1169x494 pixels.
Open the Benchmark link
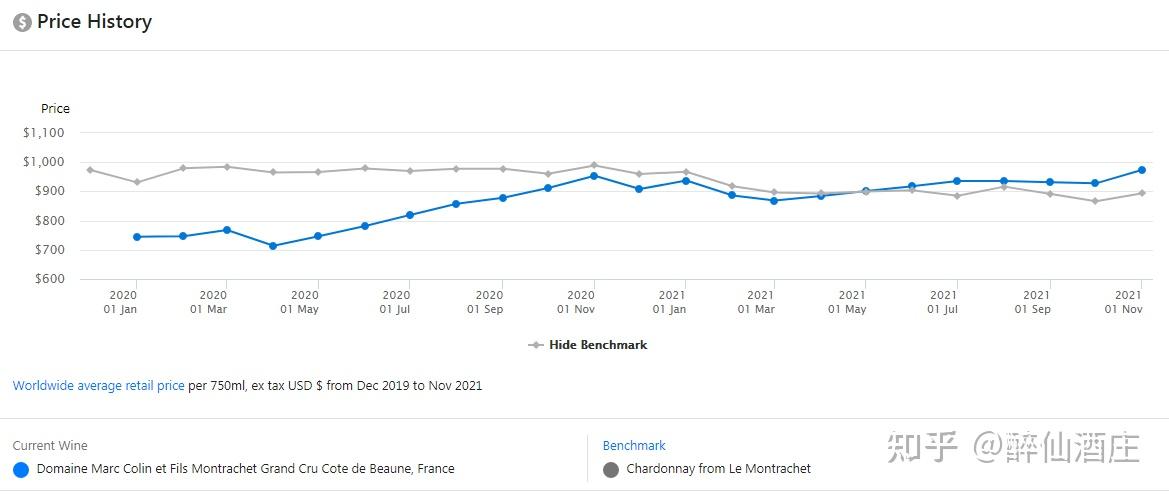(x=634, y=445)
